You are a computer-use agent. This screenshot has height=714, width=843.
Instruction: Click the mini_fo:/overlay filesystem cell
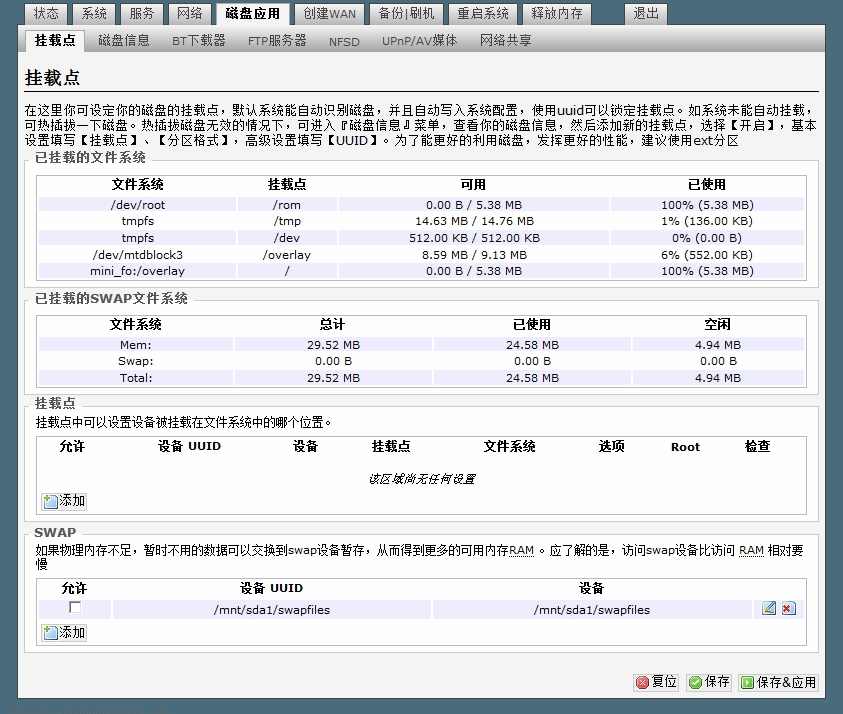pos(138,271)
